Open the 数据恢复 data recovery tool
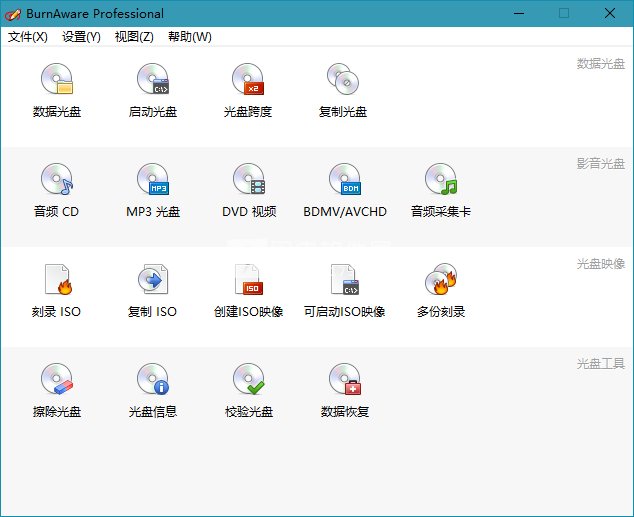 345,390
